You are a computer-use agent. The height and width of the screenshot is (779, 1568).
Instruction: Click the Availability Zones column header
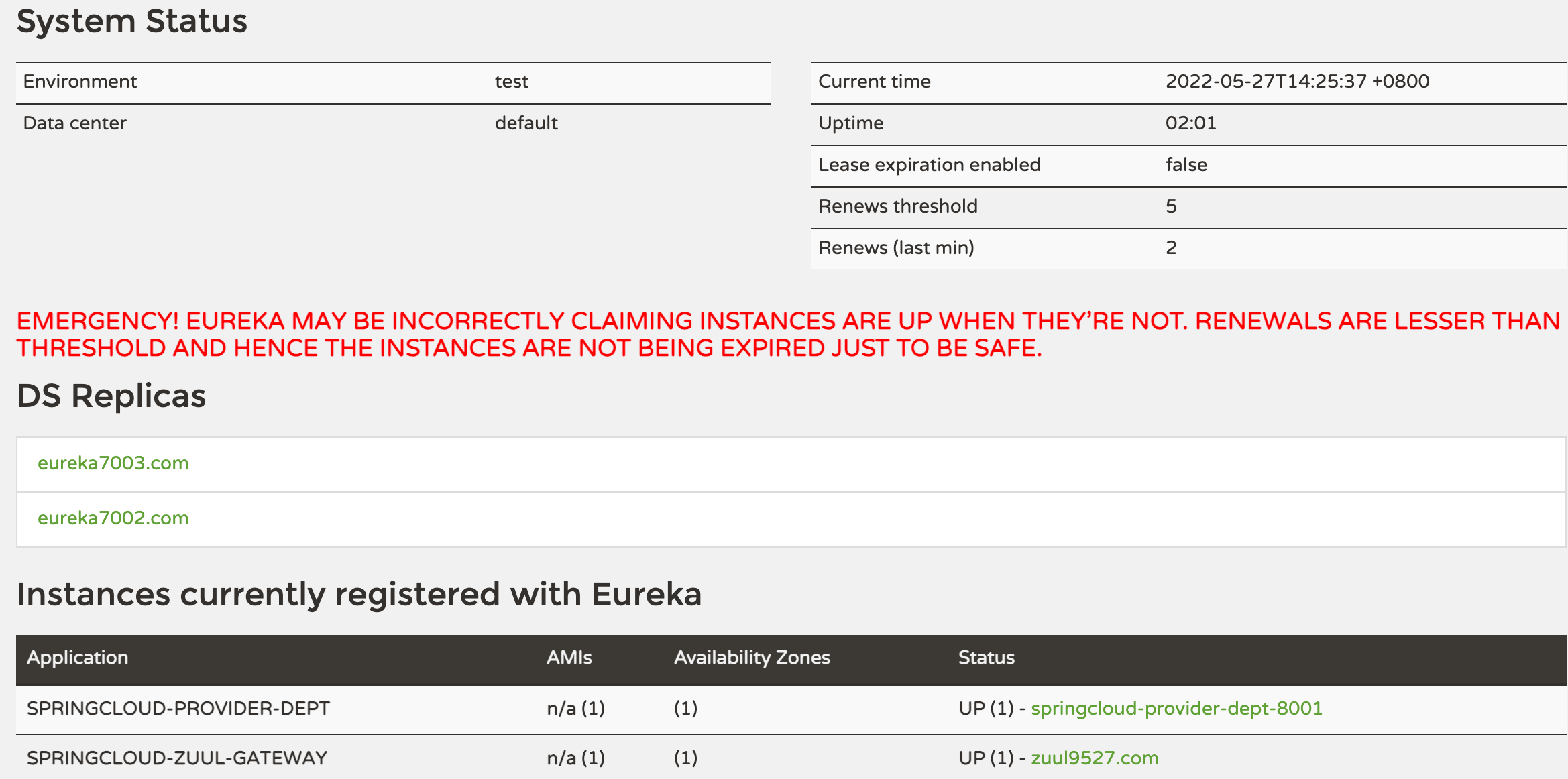click(x=752, y=658)
